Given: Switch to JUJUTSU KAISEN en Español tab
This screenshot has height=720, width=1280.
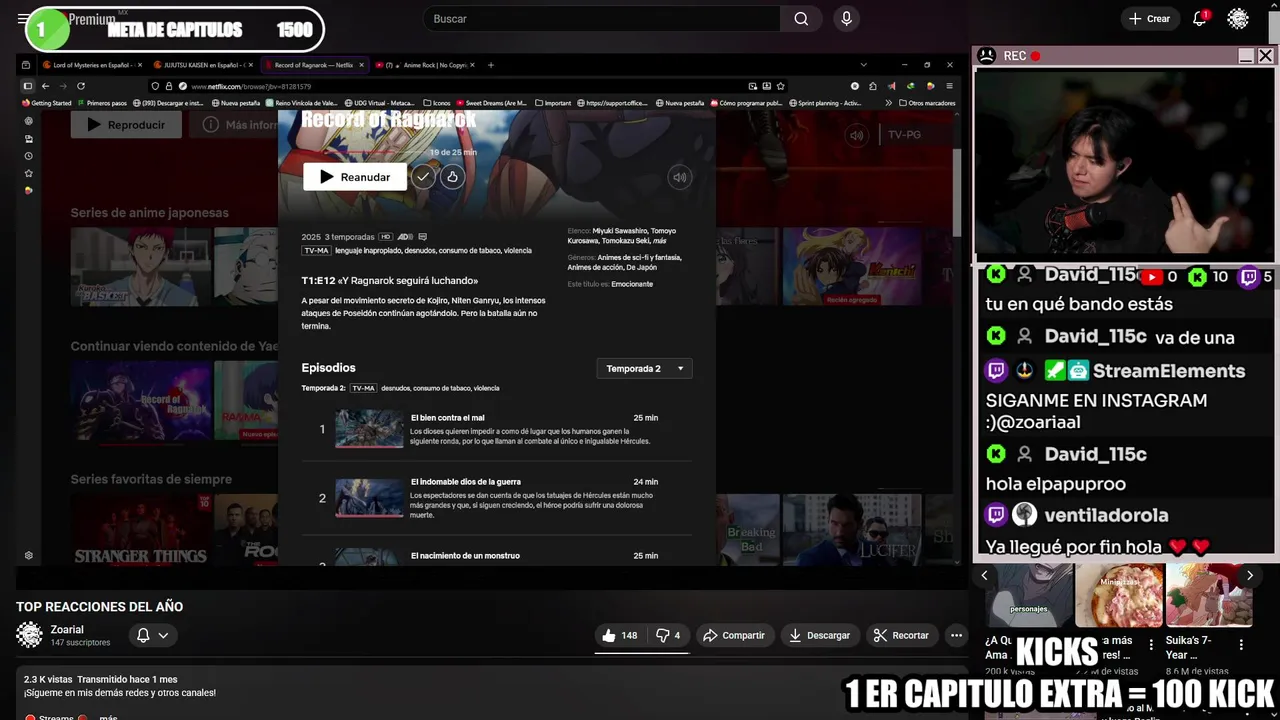Looking at the screenshot, I should tap(204, 65).
